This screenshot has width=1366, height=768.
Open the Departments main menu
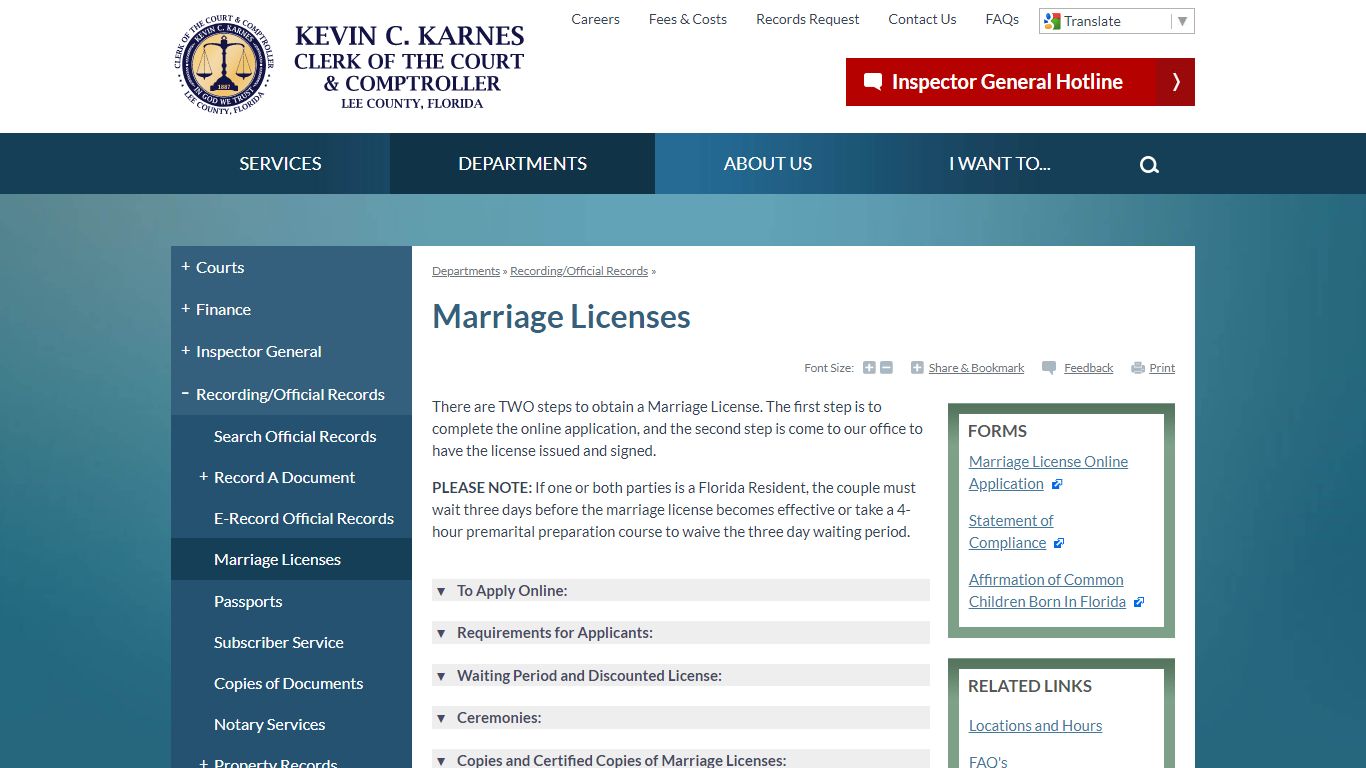522,164
